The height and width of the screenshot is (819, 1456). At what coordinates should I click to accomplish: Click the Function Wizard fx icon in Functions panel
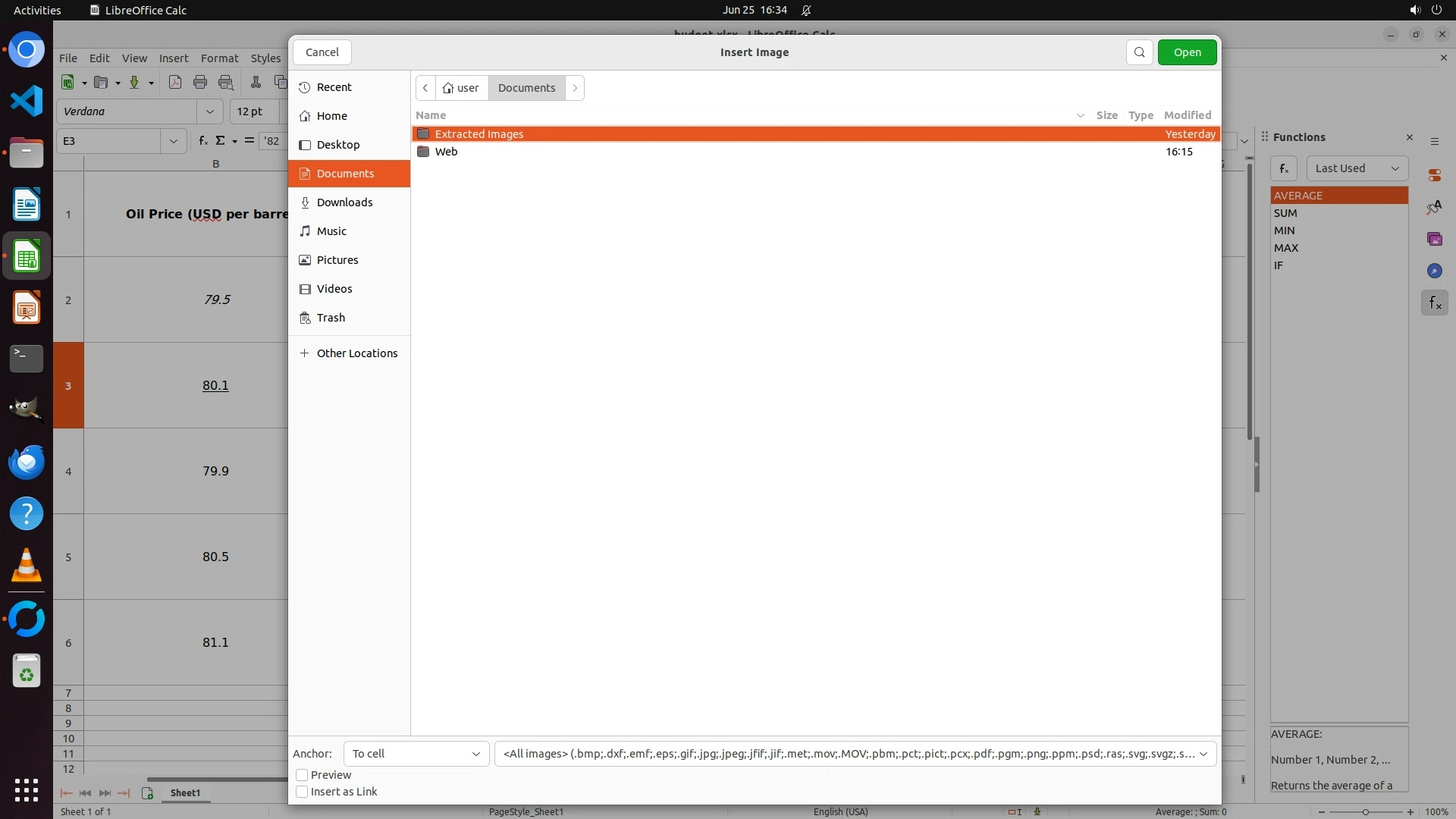click(x=1284, y=168)
